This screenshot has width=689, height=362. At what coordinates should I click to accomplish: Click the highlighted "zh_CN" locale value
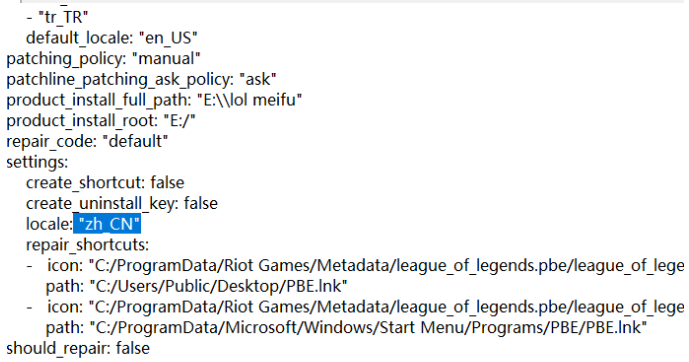[x=107, y=224]
